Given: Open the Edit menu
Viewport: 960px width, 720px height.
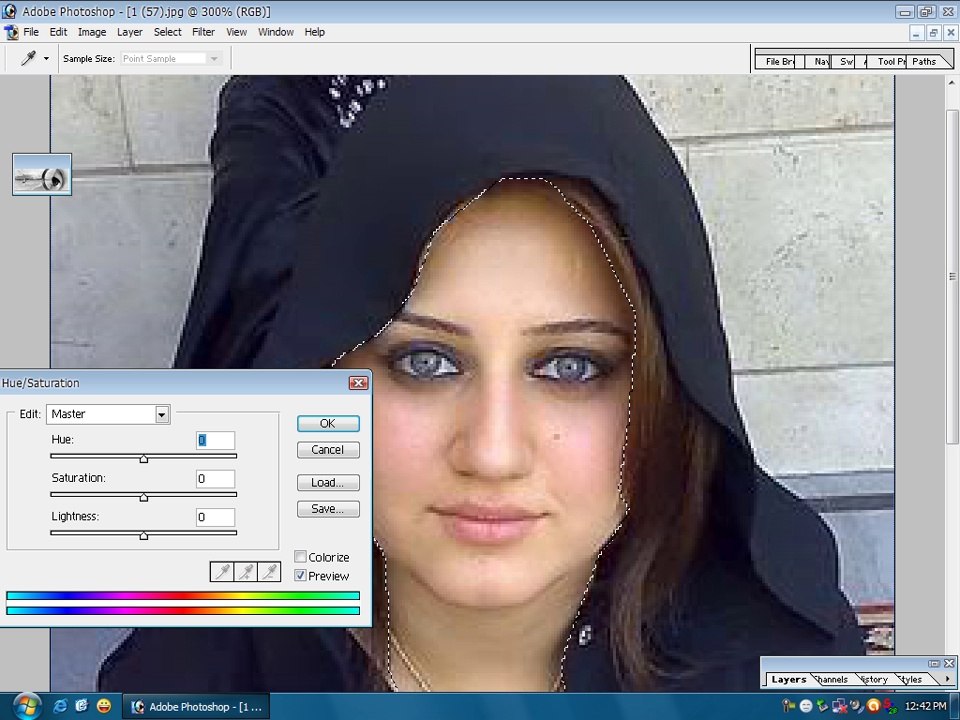Looking at the screenshot, I should (x=58, y=32).
